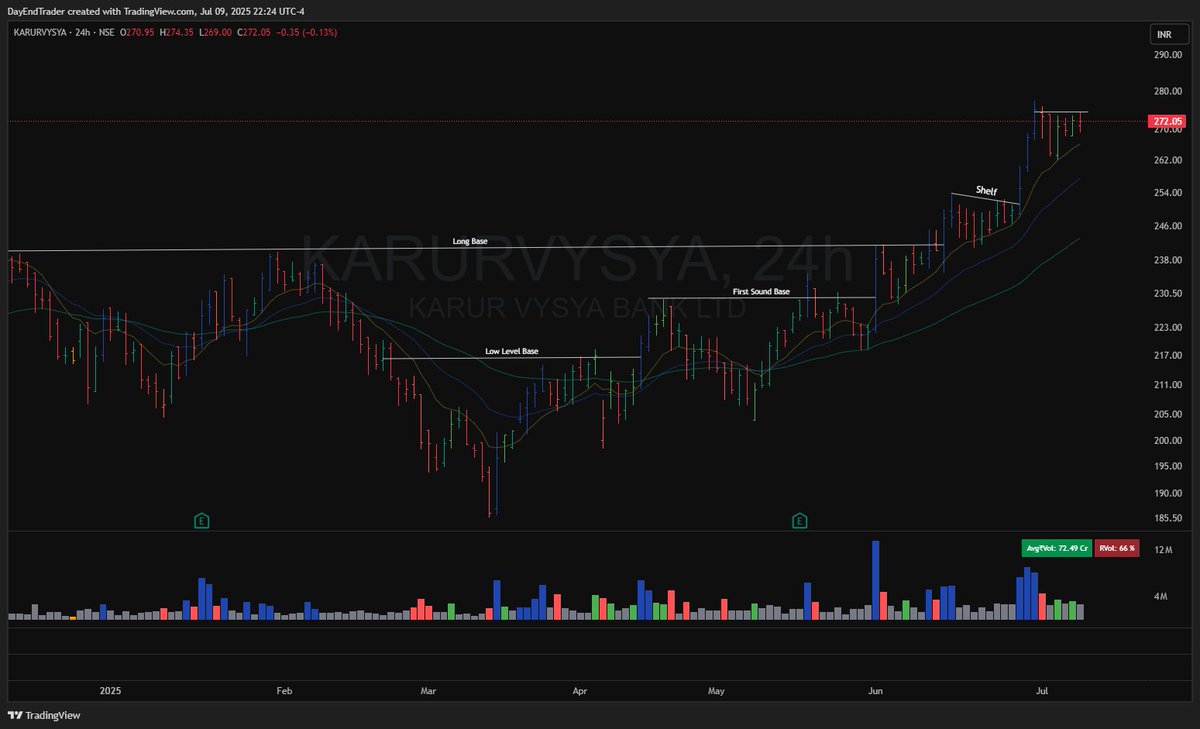1200x729 pixels.
Task: Click the 280.00 price axis label
Action: coord(1167,92)
